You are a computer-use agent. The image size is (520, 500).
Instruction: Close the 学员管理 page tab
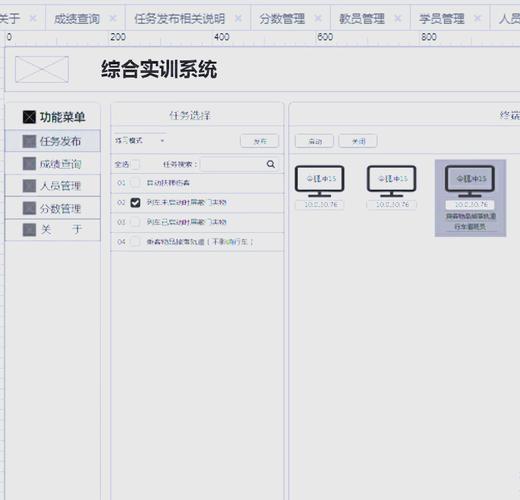point(477,18)
